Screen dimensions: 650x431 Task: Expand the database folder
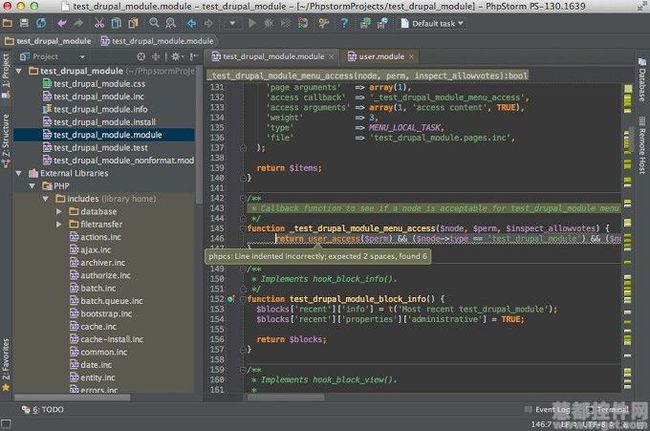[59, 211]
